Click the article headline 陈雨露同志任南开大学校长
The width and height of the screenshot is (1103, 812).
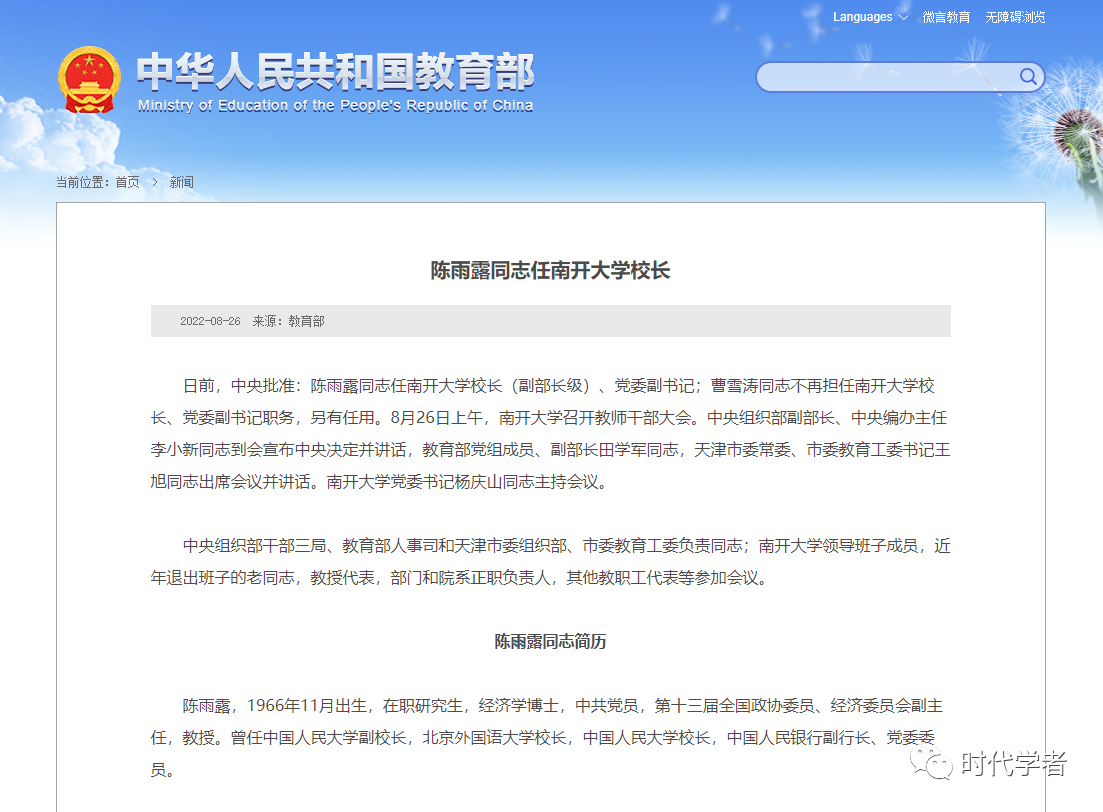(x=551, y=270)
